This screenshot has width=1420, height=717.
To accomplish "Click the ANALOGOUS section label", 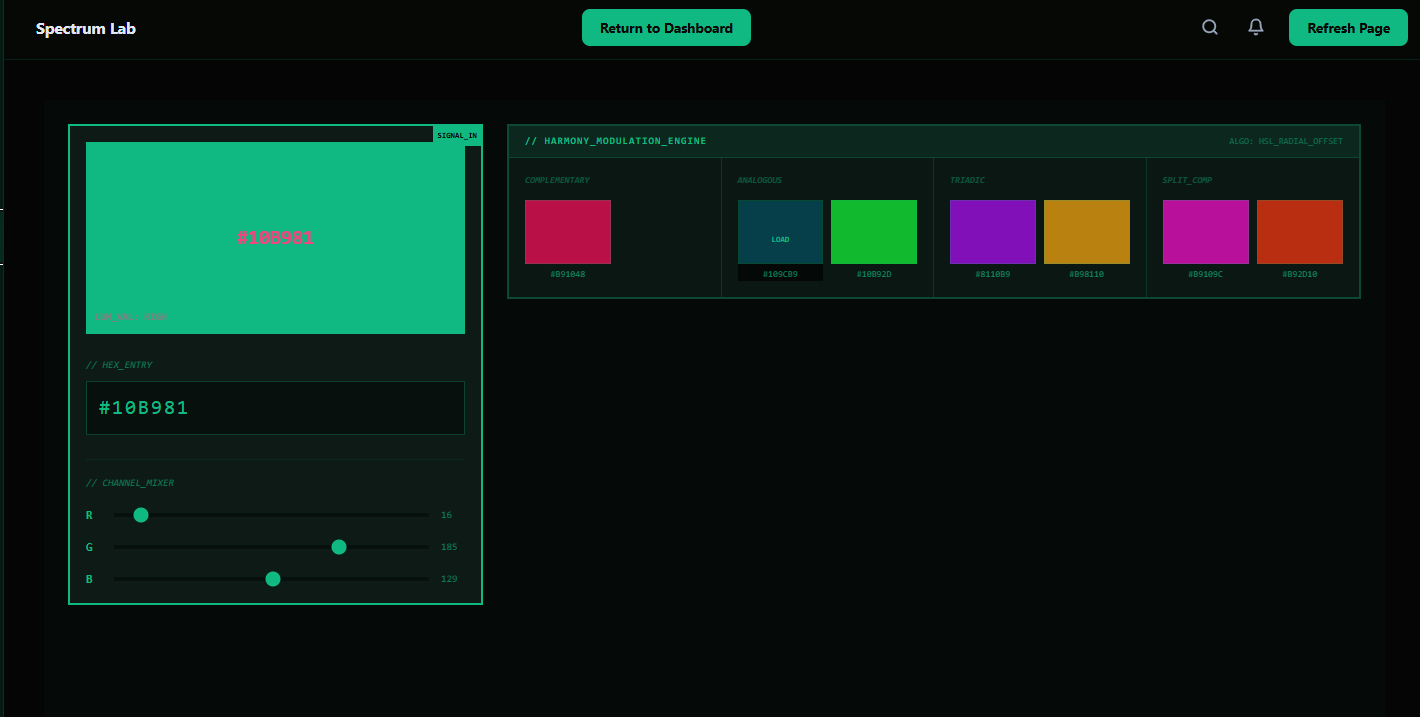I will 760,180.
